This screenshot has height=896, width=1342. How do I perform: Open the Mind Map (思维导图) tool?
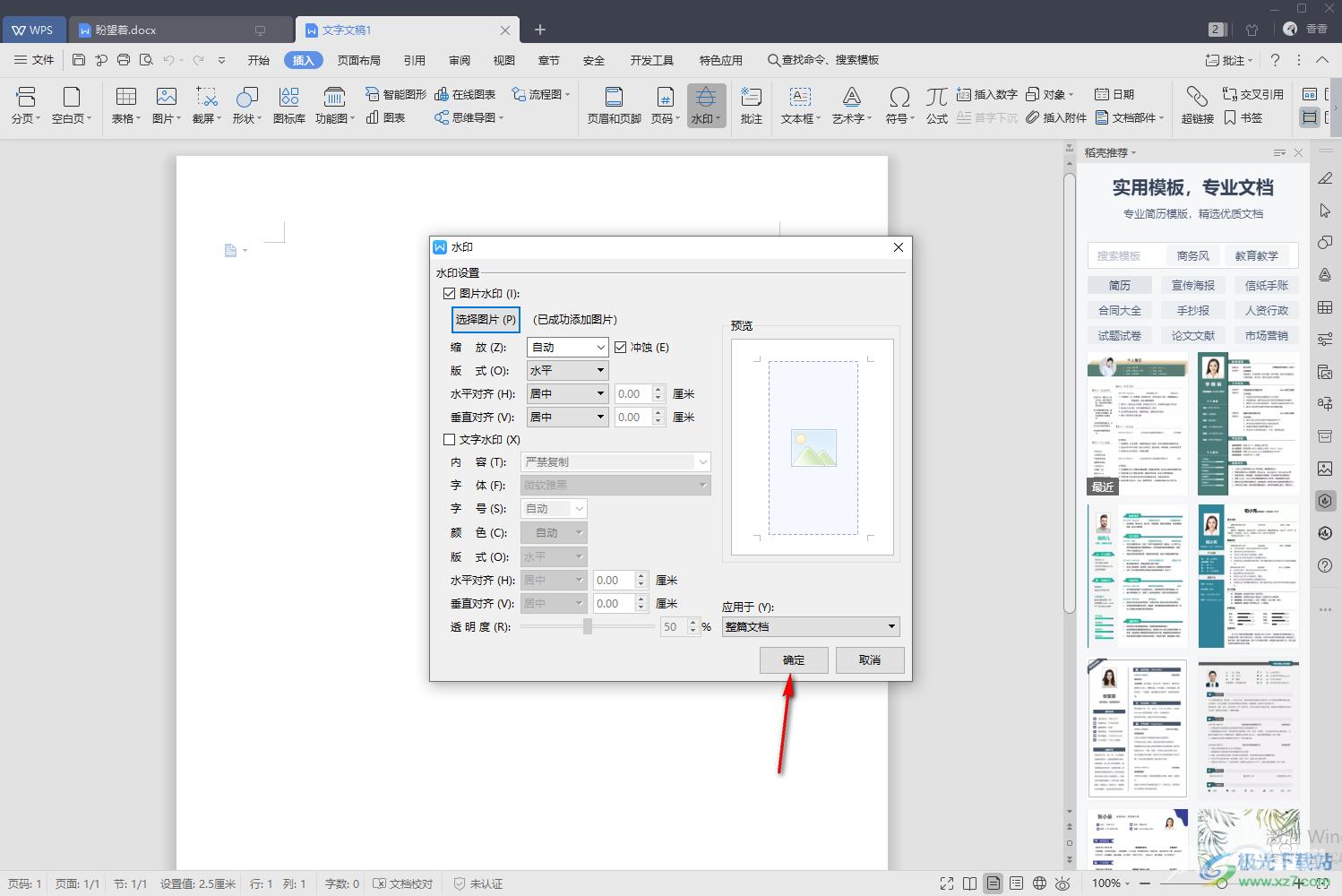point(469,117)
